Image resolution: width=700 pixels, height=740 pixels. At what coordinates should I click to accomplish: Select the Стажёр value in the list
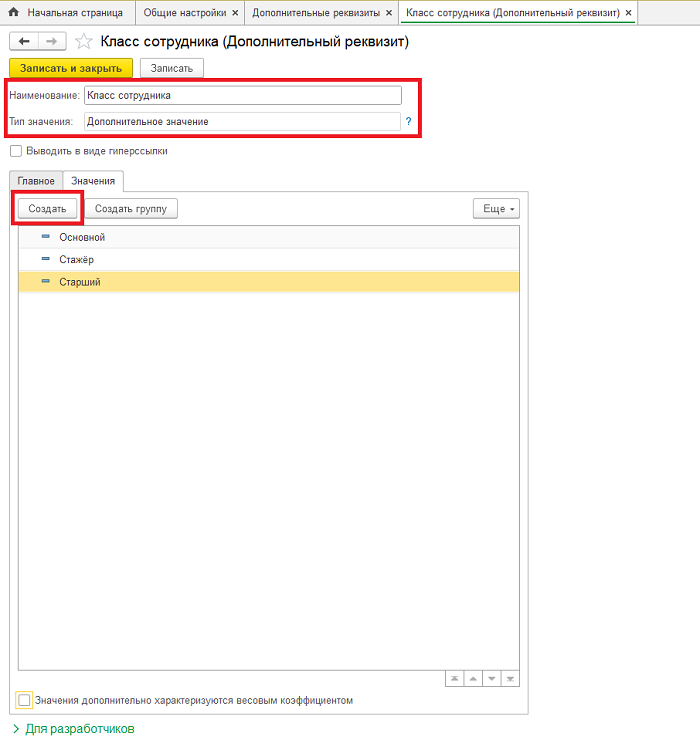click(77, 260)
